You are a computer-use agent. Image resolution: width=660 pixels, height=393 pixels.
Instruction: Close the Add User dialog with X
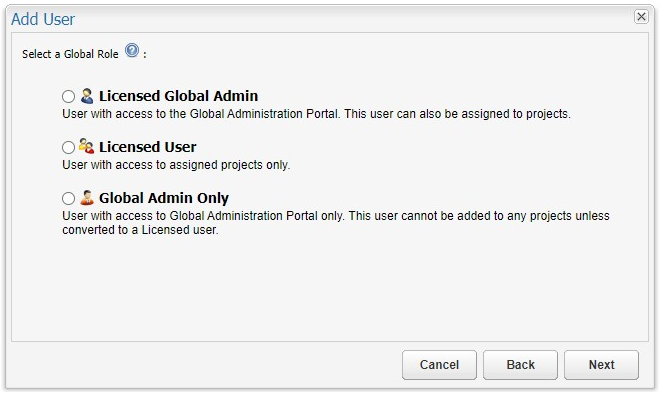(641, 16)
